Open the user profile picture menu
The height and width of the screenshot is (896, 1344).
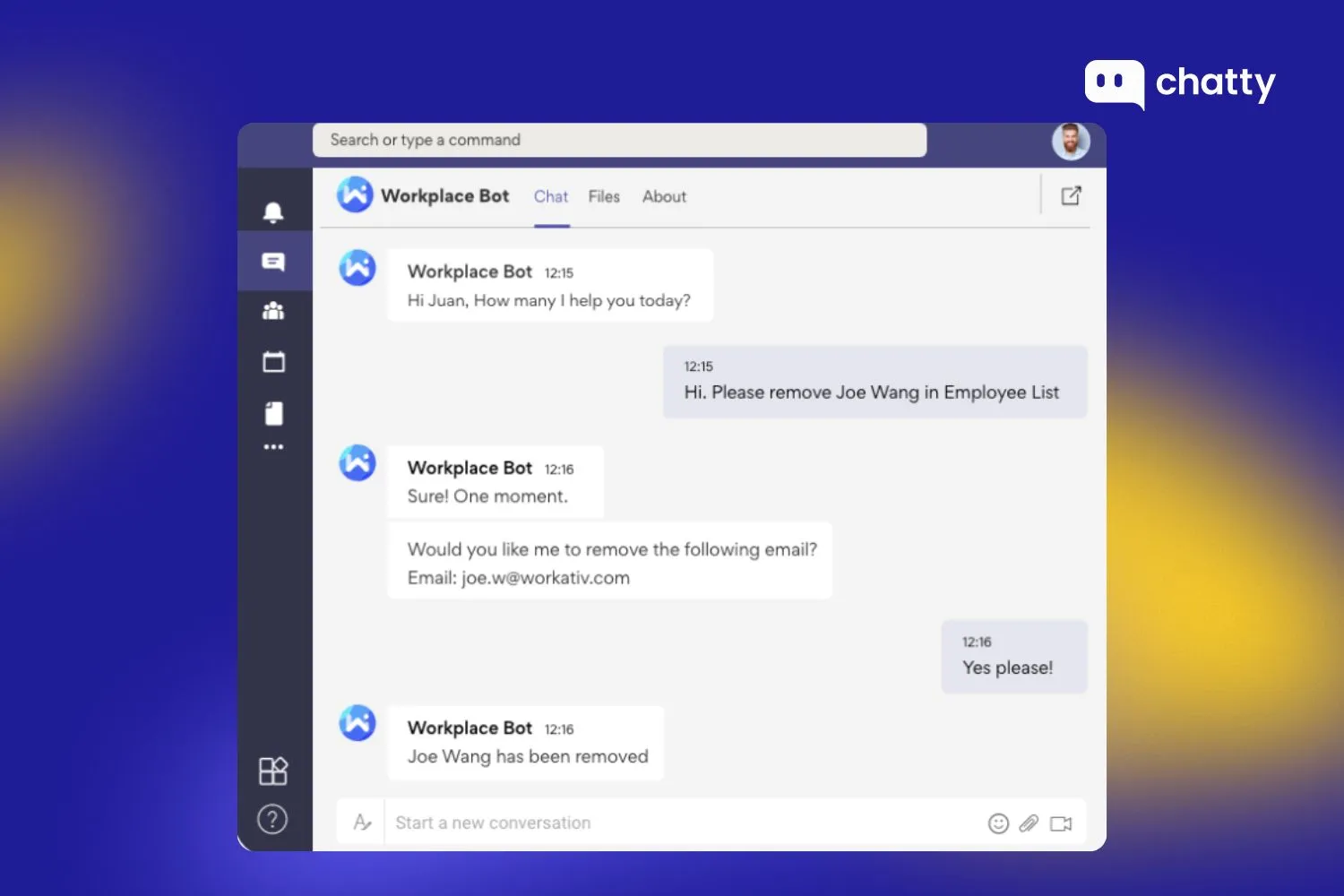click(1071, 141)
